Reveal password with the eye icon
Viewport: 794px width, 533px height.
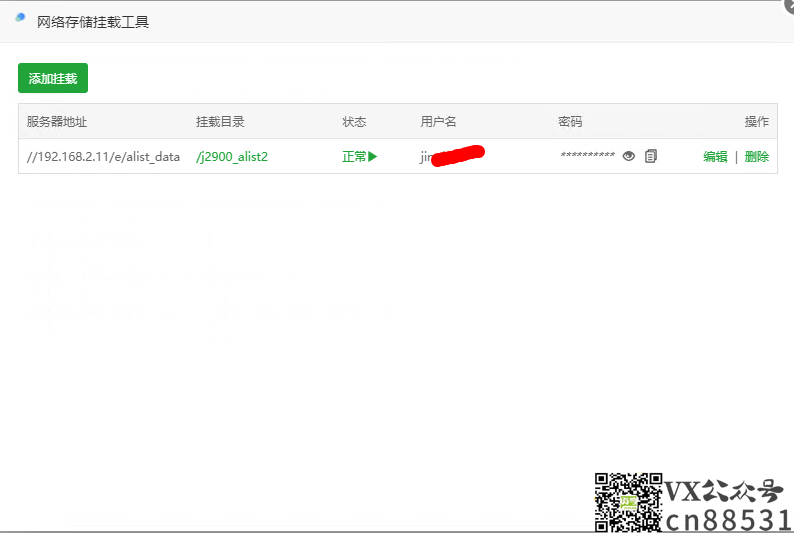(628, 156)
